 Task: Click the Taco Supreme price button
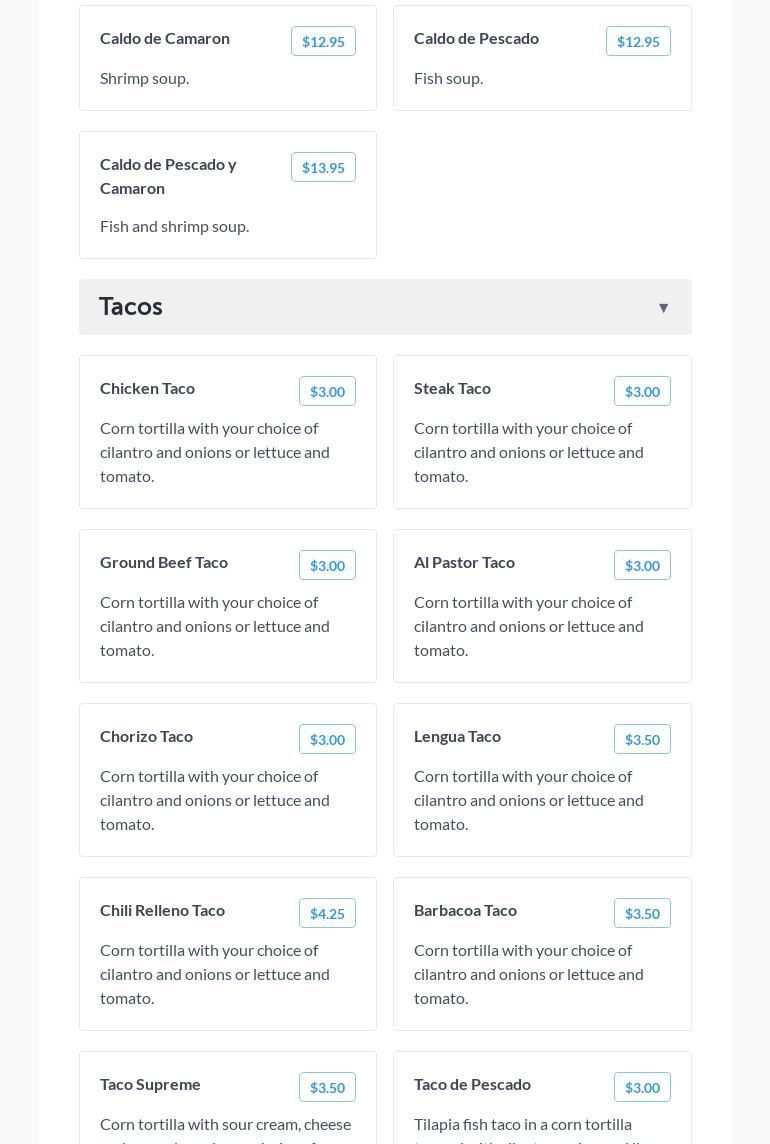click(x=327, y=1087)
